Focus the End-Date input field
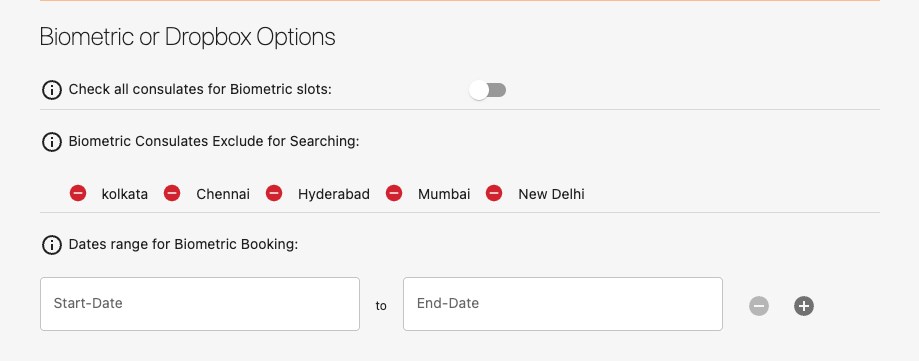Image resolution: width=919 pixels, height=361 pixels. coord(563,304)
